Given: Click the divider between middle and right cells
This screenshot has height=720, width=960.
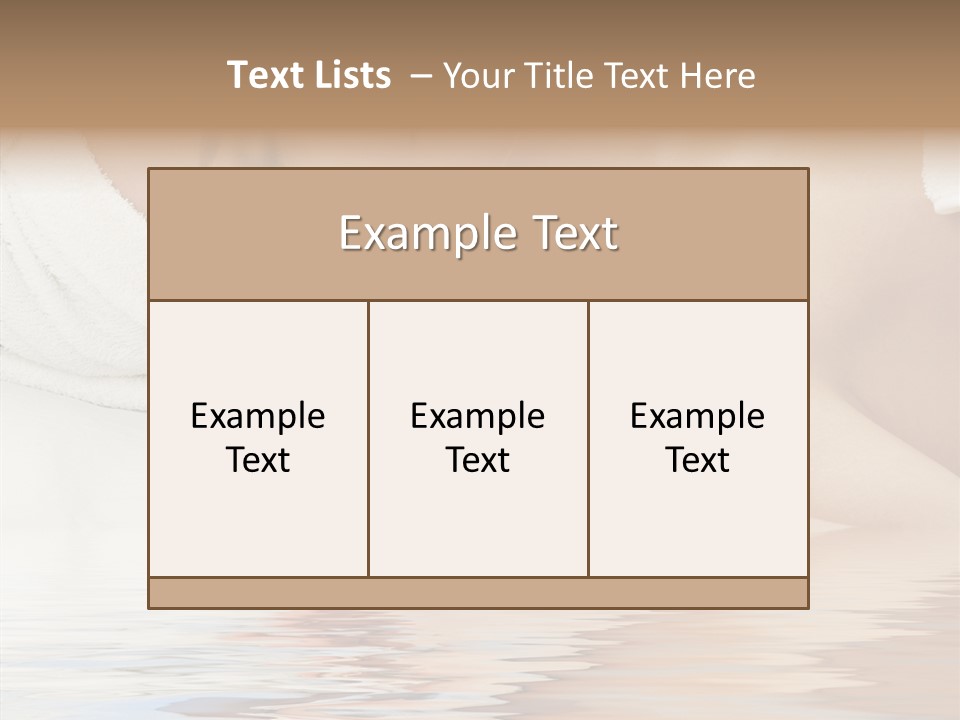Looking at the screenshot, I should click(588, 439).
